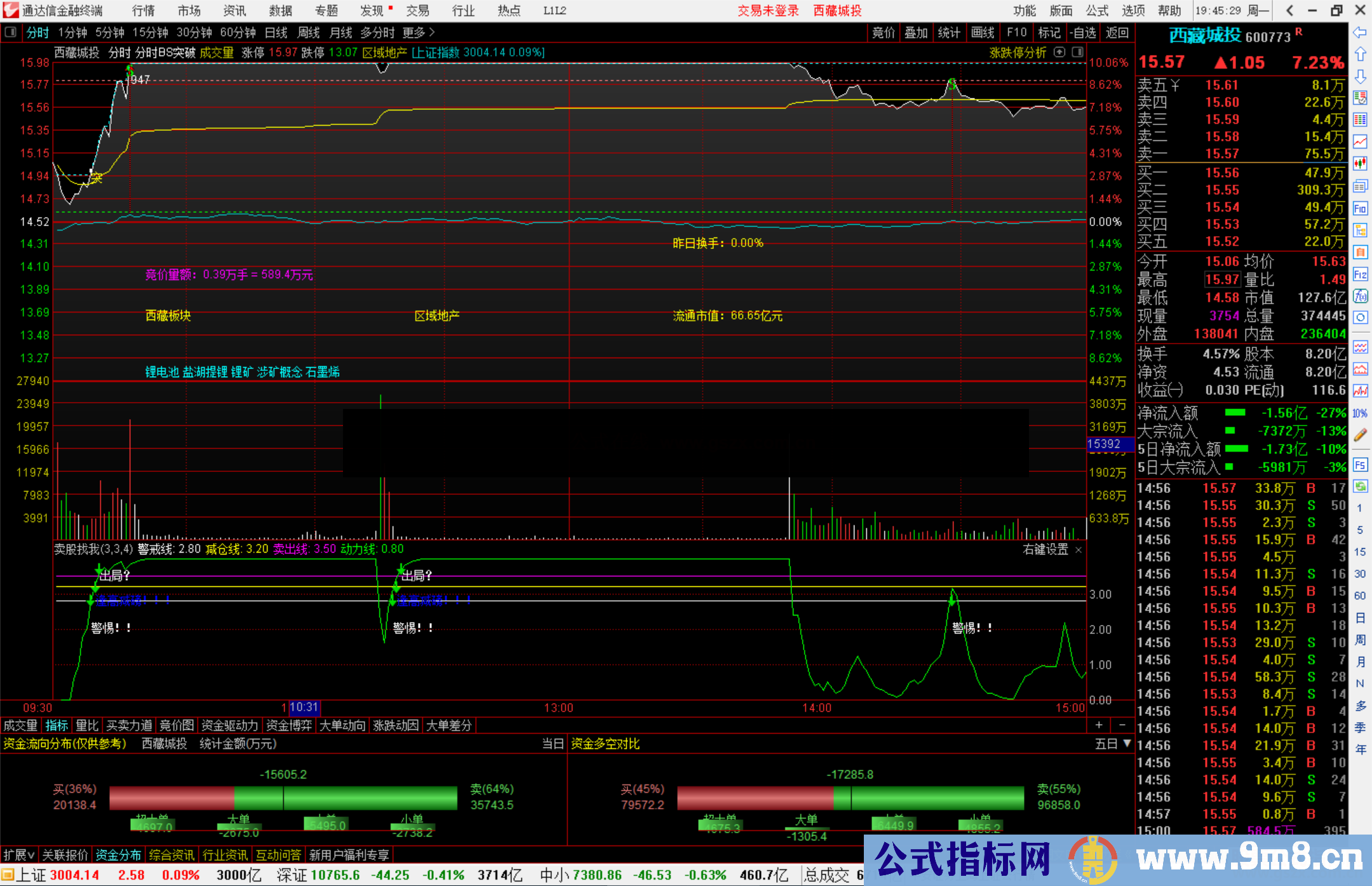Click the back arrow icon in right sidebar
Image resolution: width=1372 pixels, height=886 pixels.
click(1360, 32)
